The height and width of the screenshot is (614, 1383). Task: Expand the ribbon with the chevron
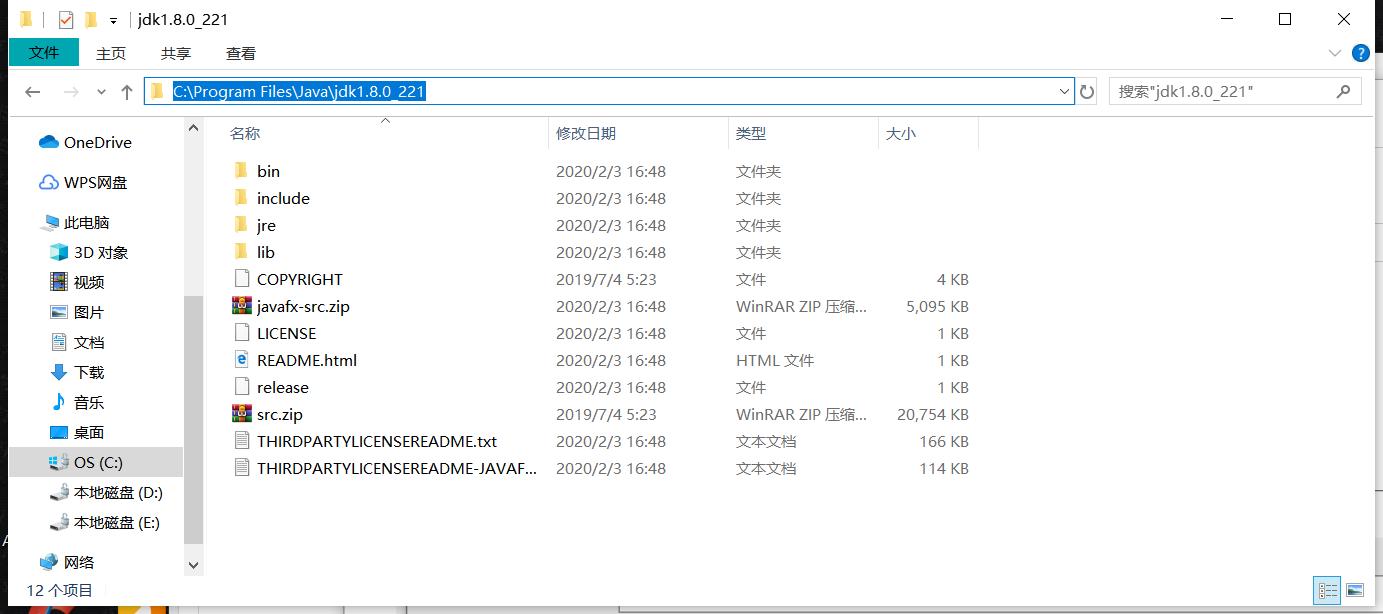pos(1334,53)
